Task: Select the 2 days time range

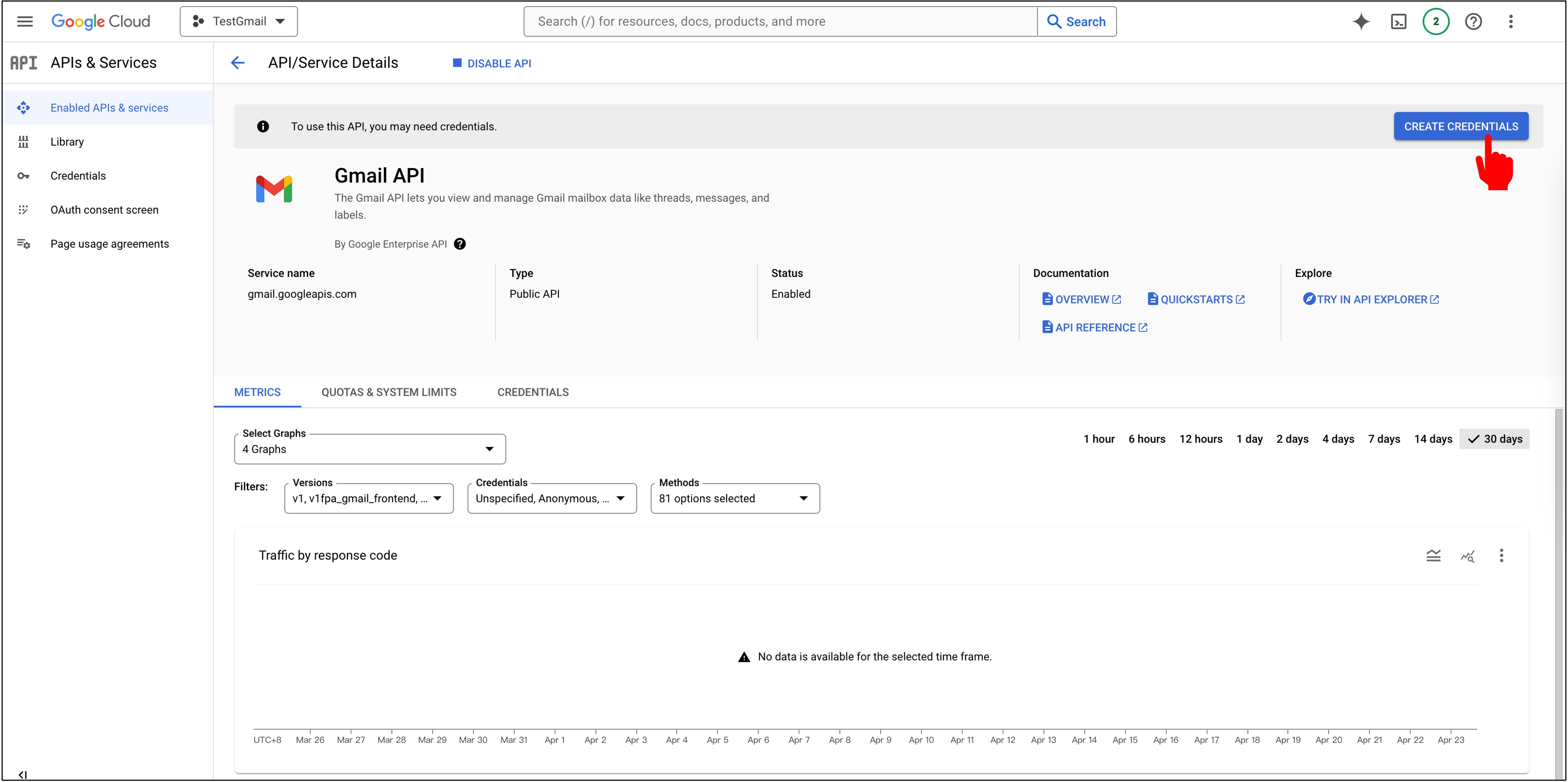Action: click(1292, 440)
